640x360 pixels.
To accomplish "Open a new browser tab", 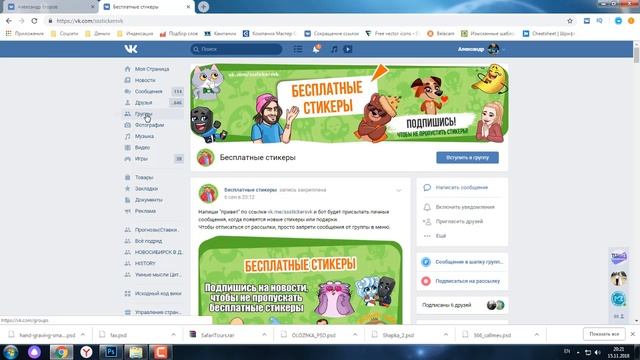I will (x=203, y=7).
